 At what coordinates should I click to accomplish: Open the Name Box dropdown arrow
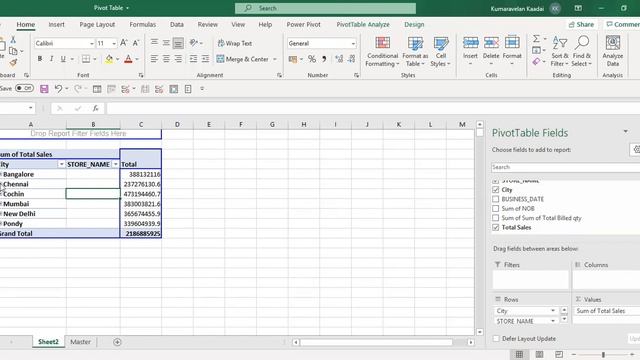(x=31, y=108)
